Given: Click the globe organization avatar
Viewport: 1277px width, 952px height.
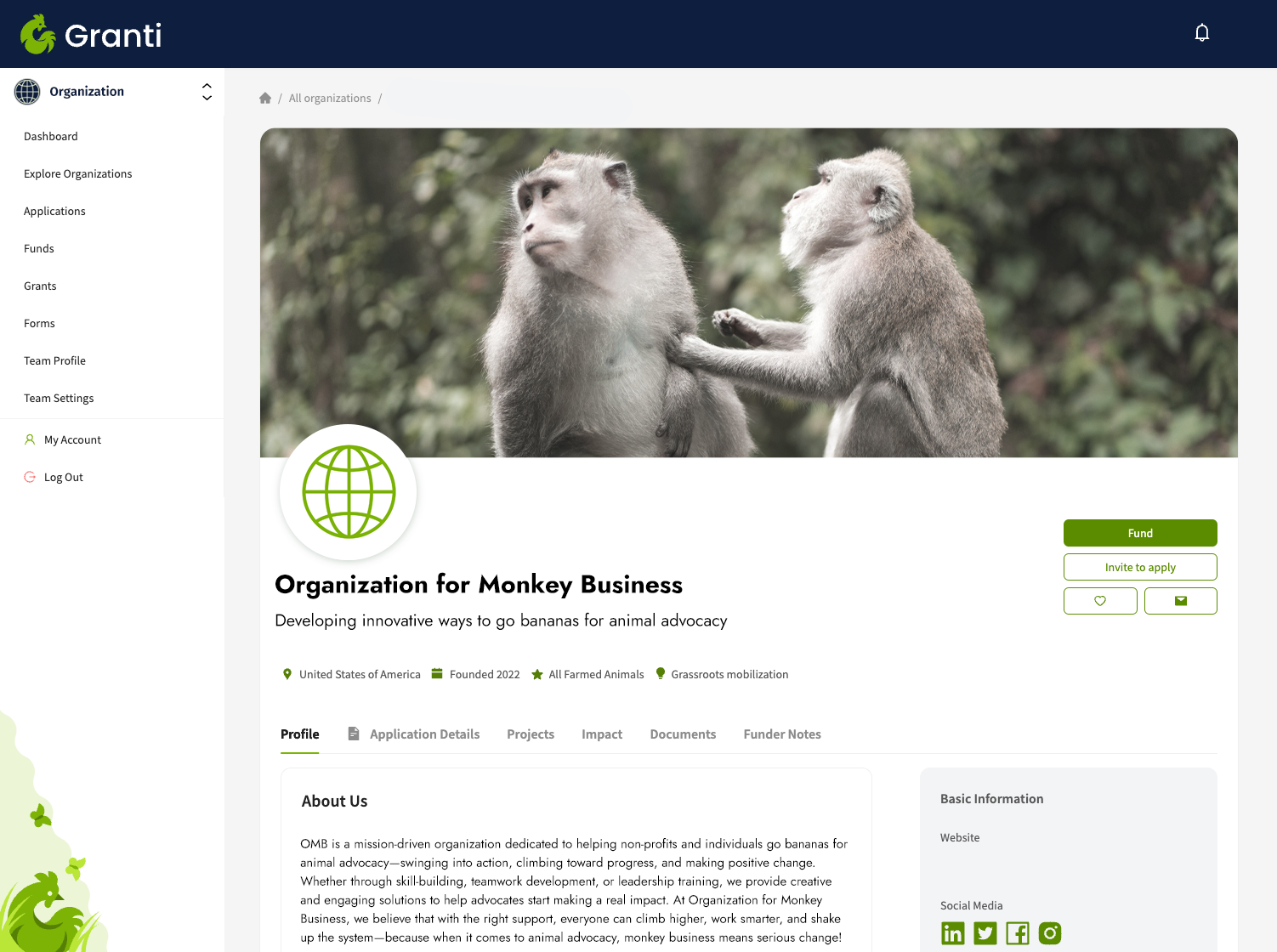Looking at the screenshot, I should coord(348,493).
